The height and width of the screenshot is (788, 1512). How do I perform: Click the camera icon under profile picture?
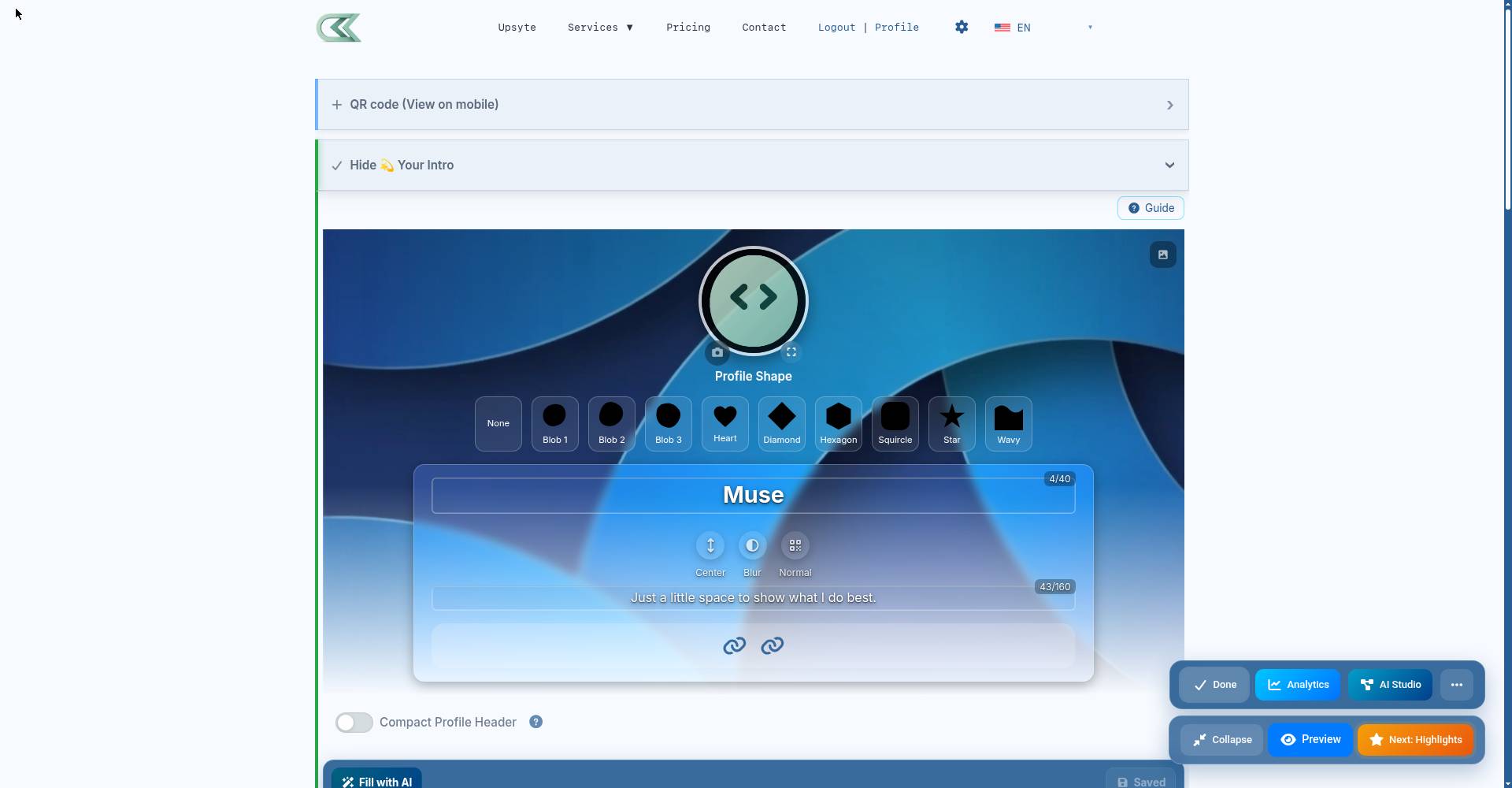click(x=717, y=352)
